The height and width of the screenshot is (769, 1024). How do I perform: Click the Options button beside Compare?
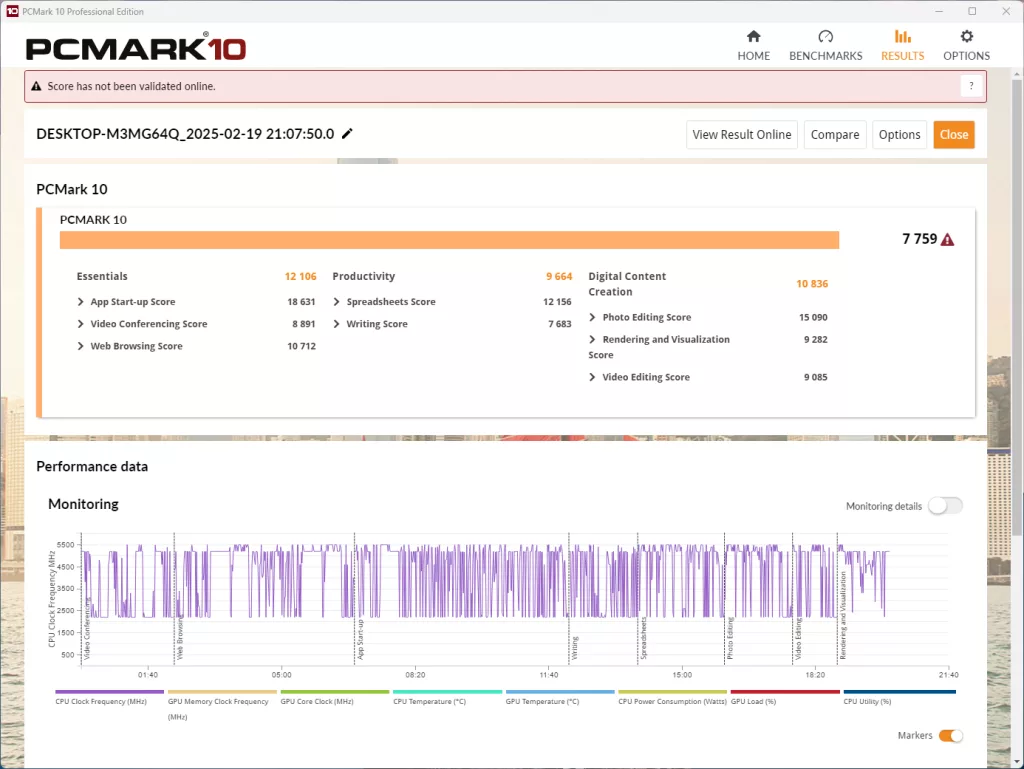click(x=899, y=134)
